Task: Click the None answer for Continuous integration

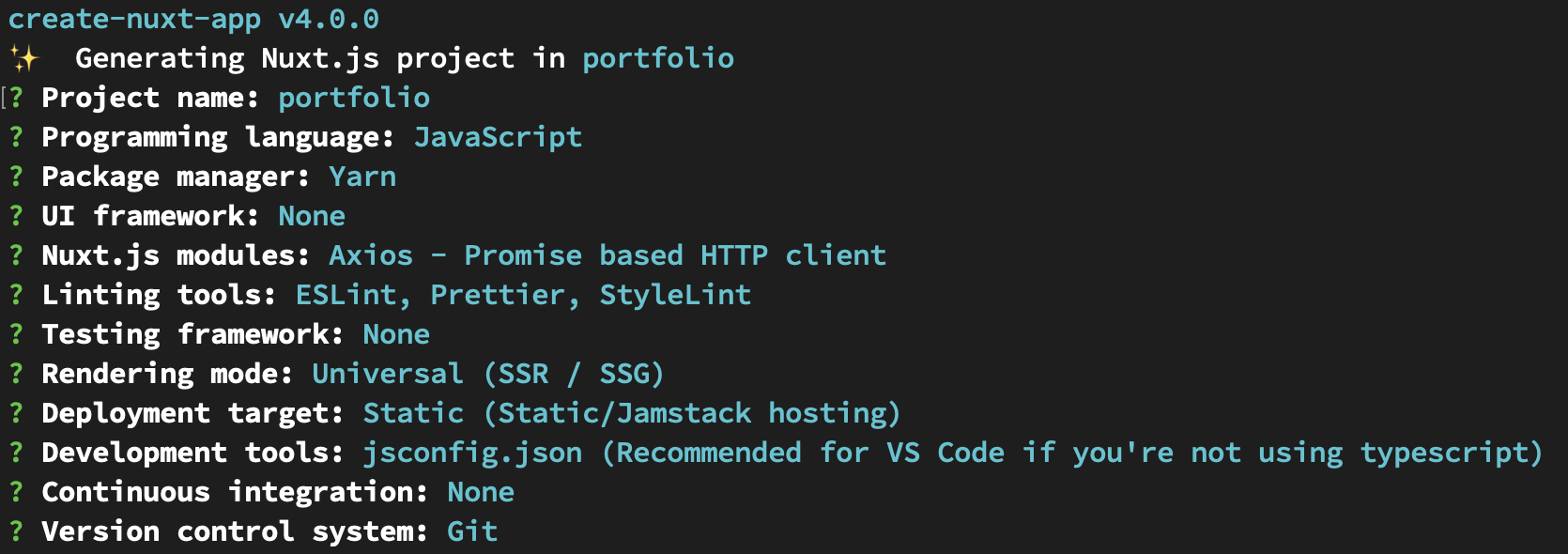Action: pyautogui.click(x=481, y=492)
